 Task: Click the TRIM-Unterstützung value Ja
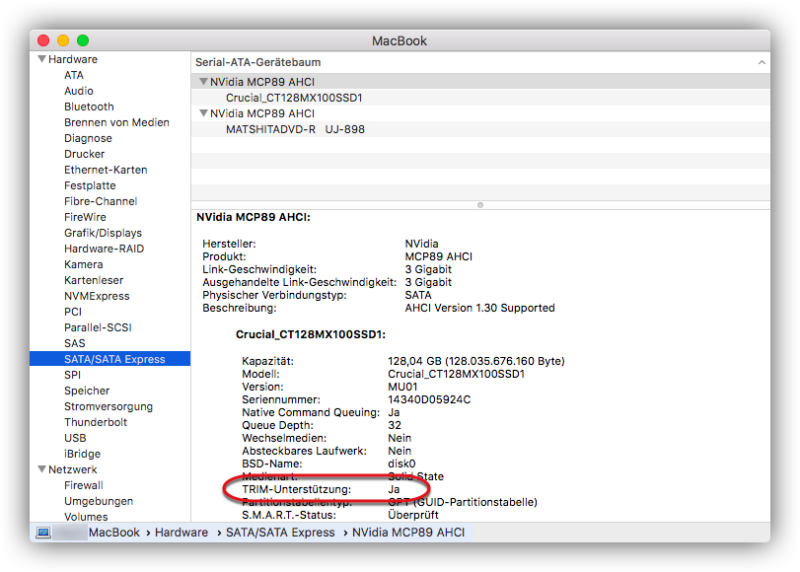click(393, 489)
